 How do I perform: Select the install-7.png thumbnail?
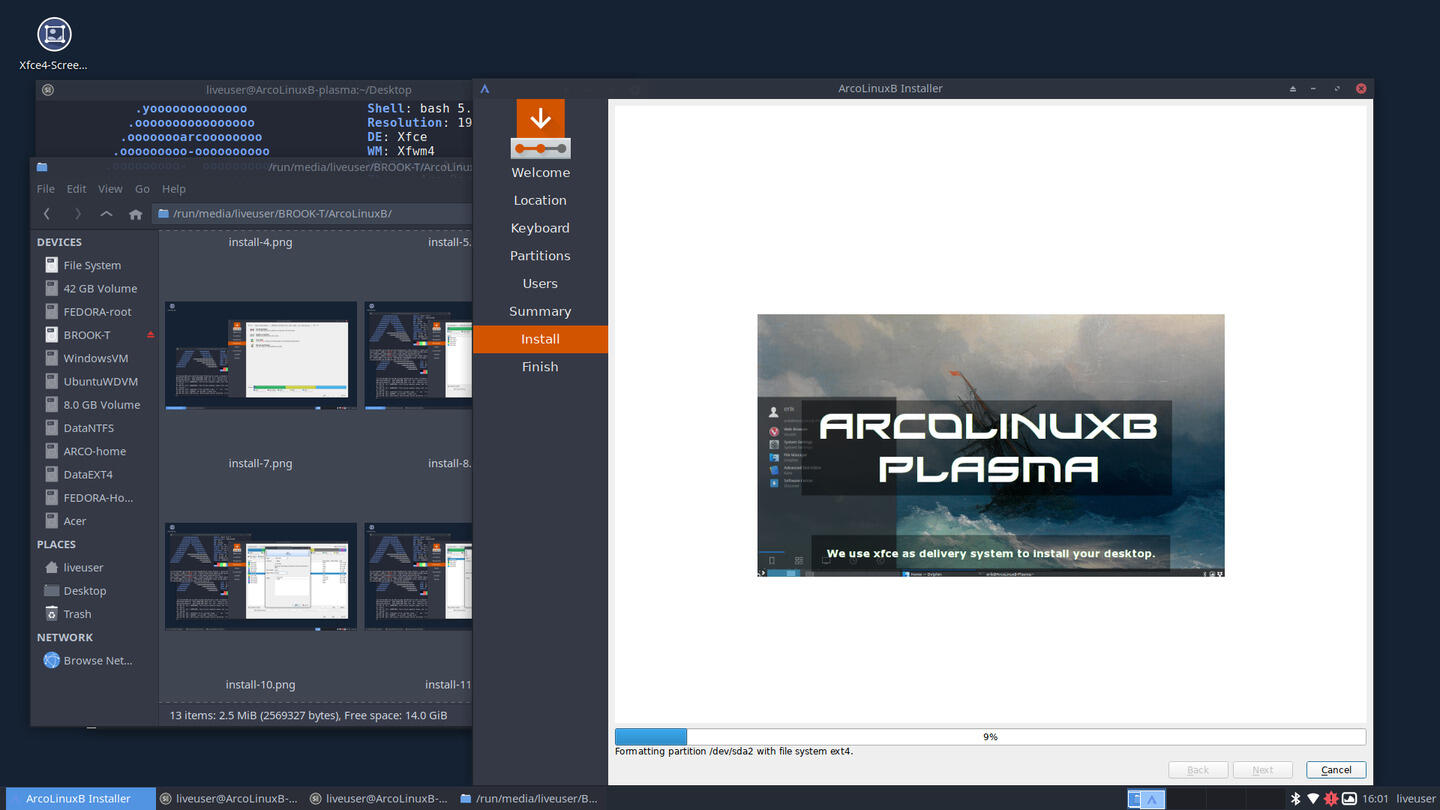(x=261, y=355)
